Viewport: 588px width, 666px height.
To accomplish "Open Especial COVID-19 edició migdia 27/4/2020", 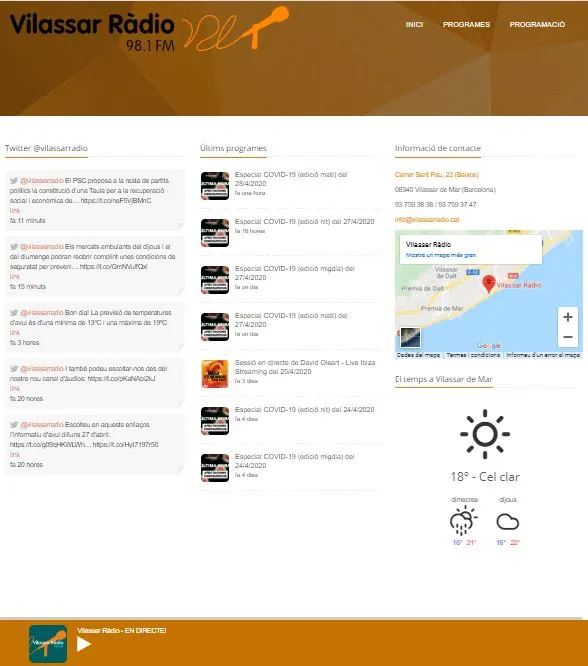I will pyautogui.click(x=294, y=273).
